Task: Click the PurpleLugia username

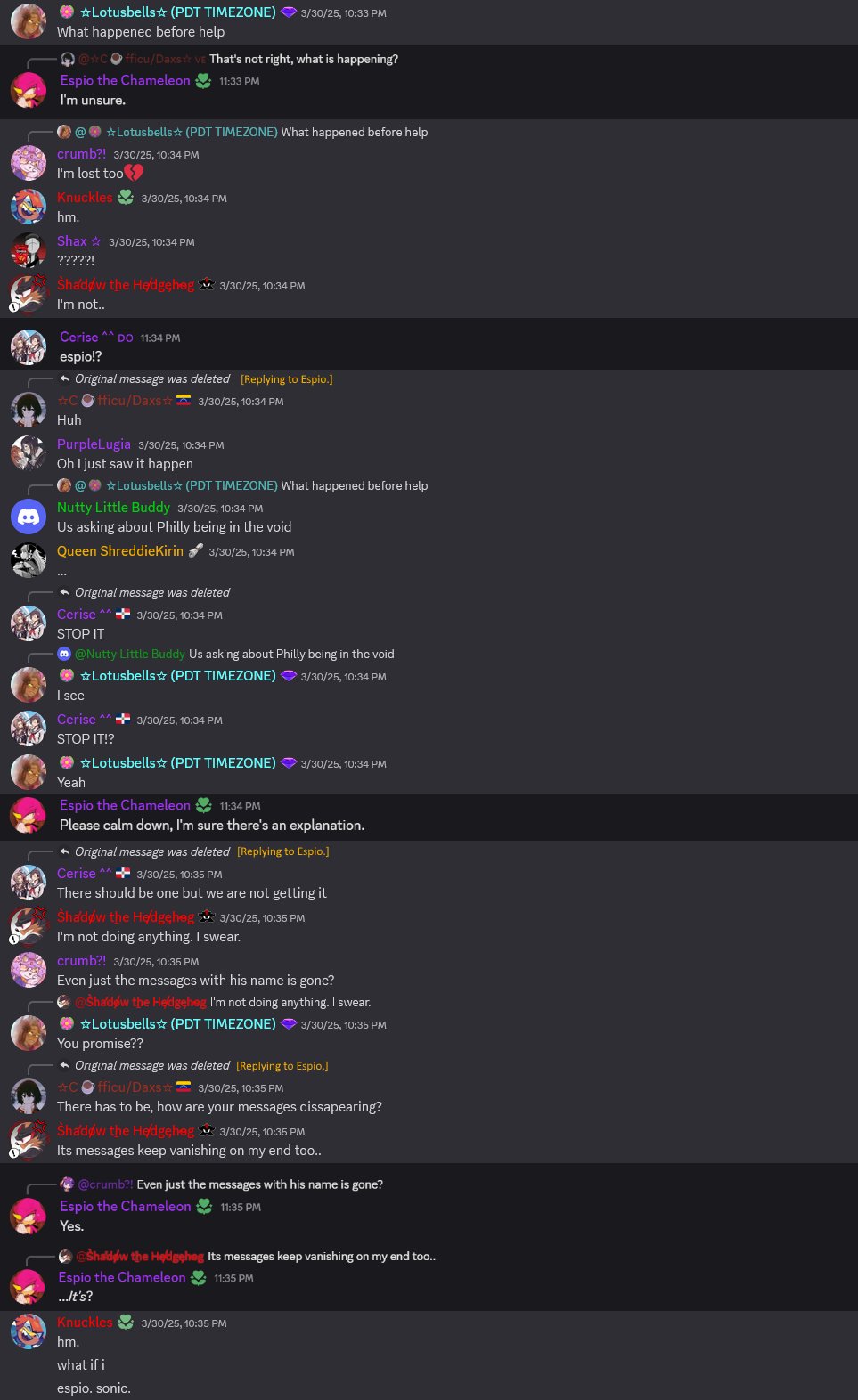Action: [x=94, y=444]
